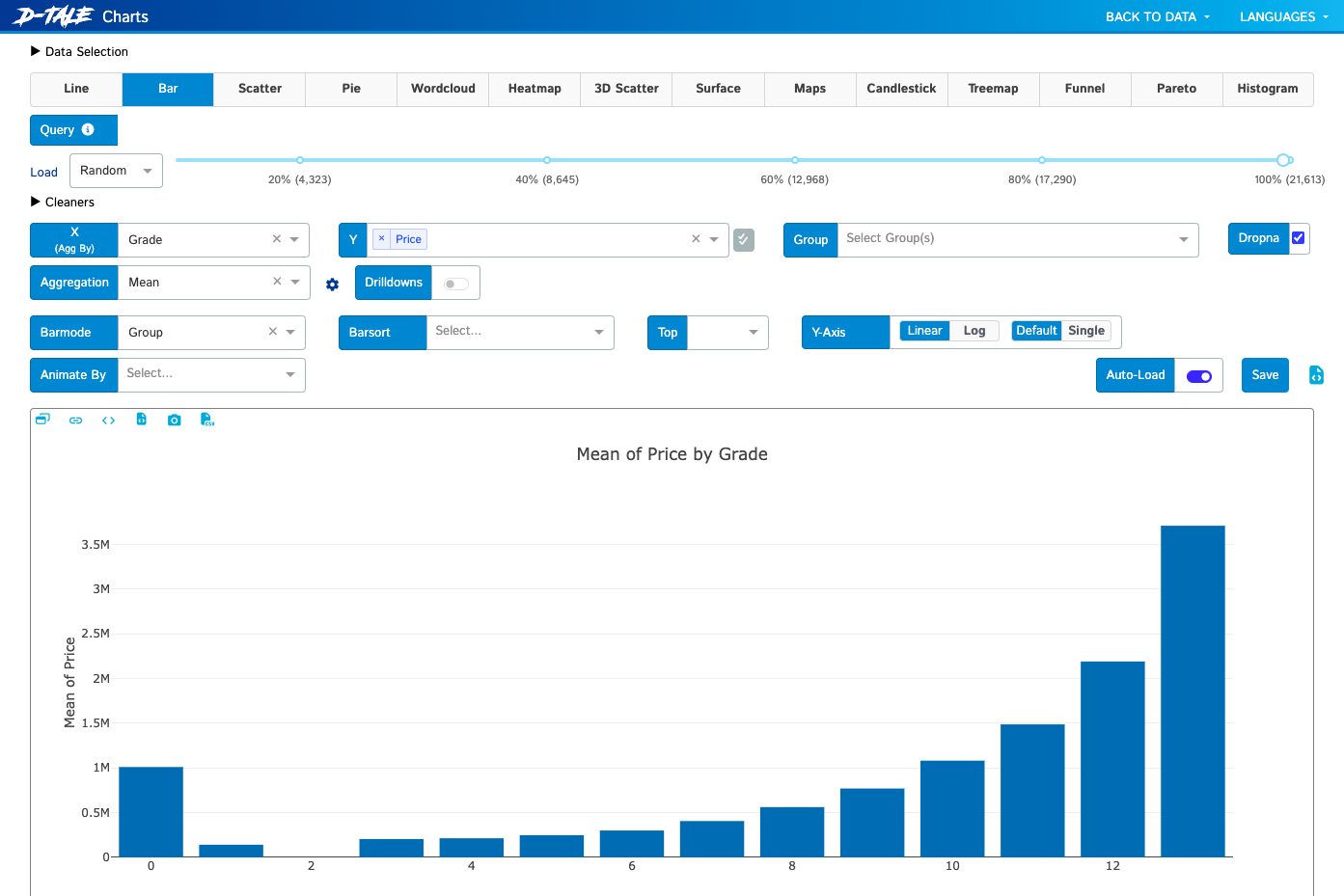This screenshot has height=896, width=1344.
Task: Export chart as HTML file icon
Action: pyautogui.click(x=142, y=420)
